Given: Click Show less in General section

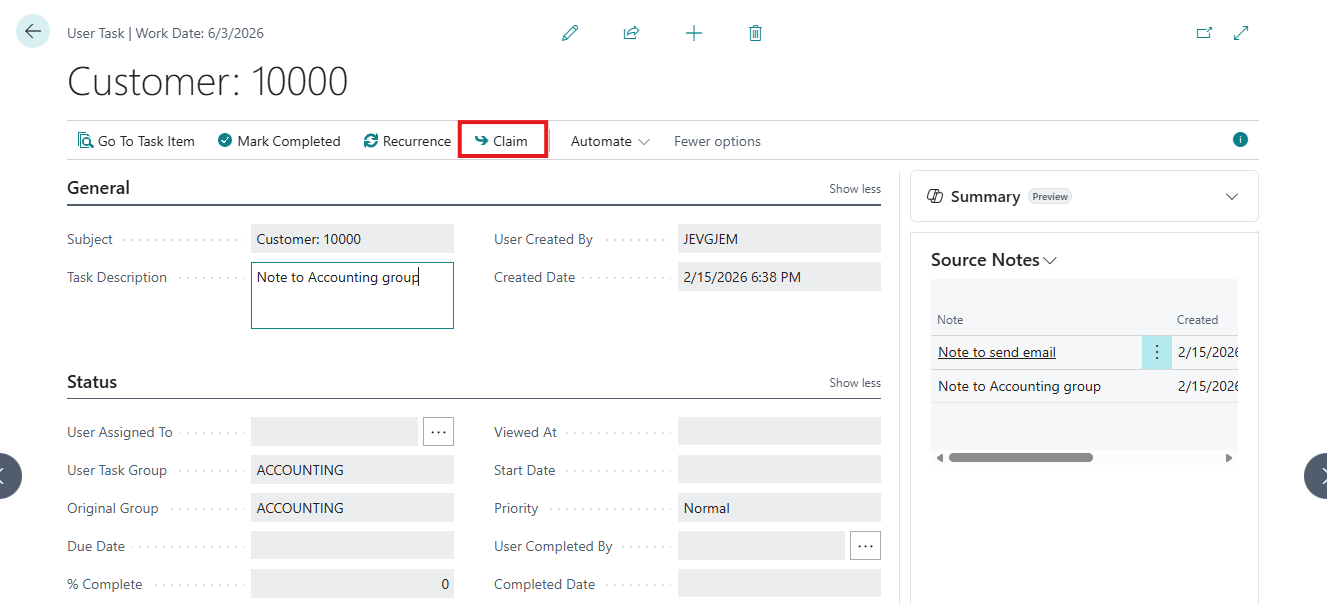Looking at the screenshot, I should click(854, 189).
